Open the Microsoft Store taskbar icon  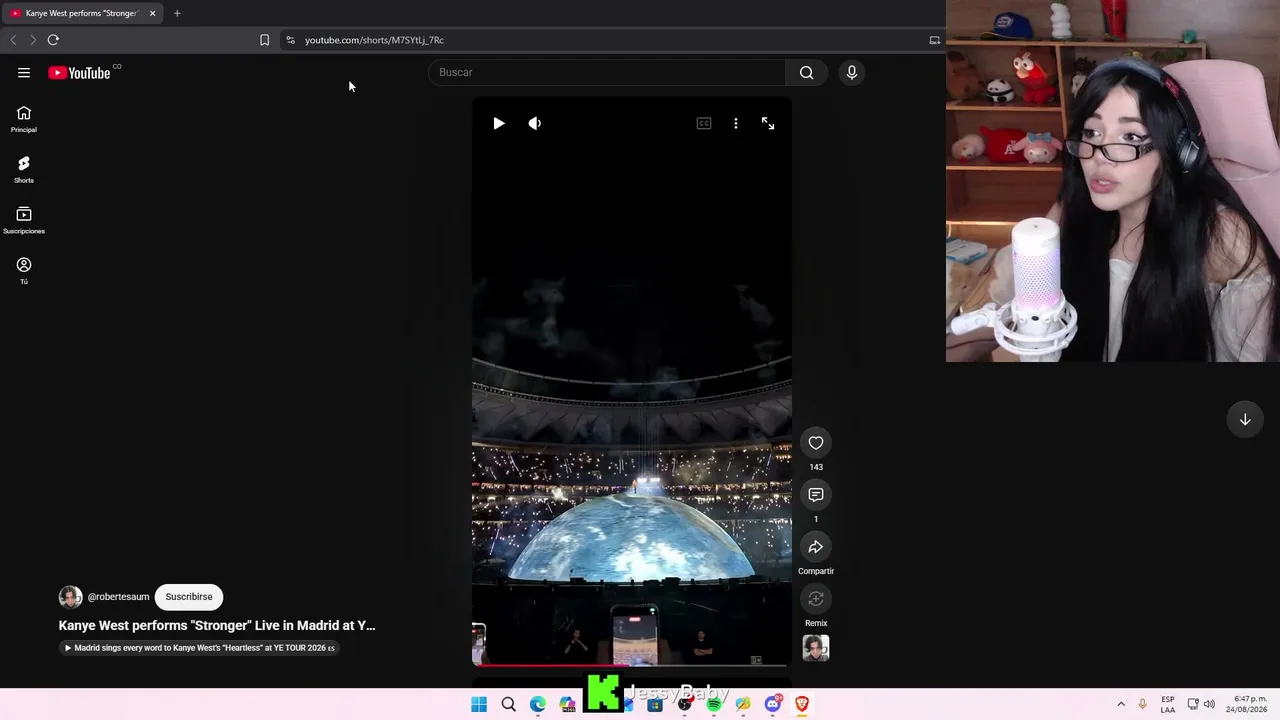point(655,704)
